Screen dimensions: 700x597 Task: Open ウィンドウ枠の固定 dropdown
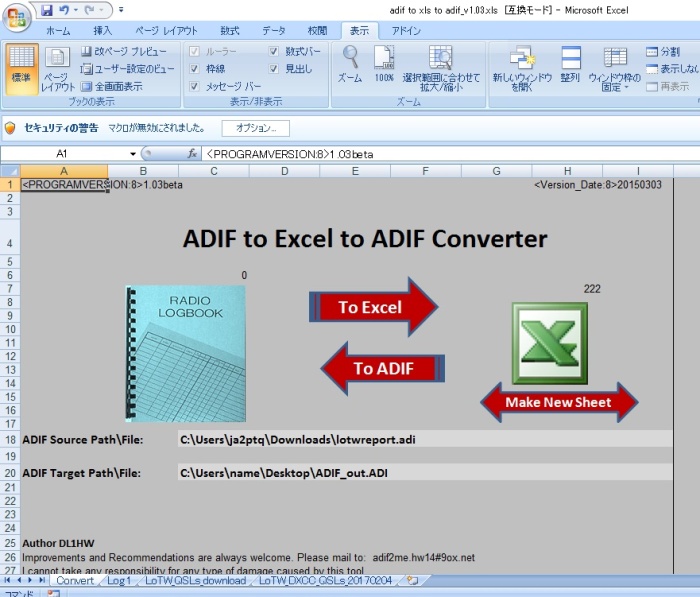615,68
